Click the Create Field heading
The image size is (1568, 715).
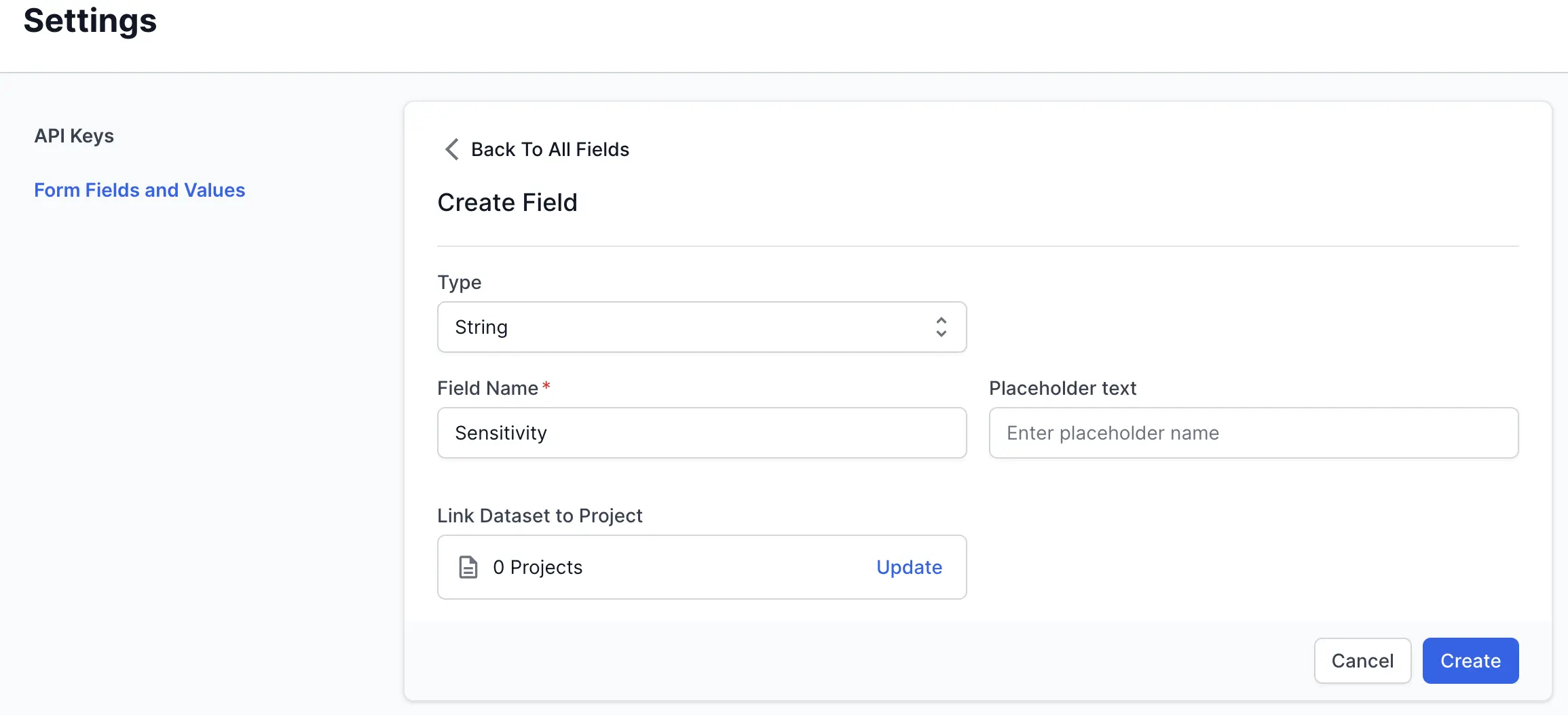(507, 202)
